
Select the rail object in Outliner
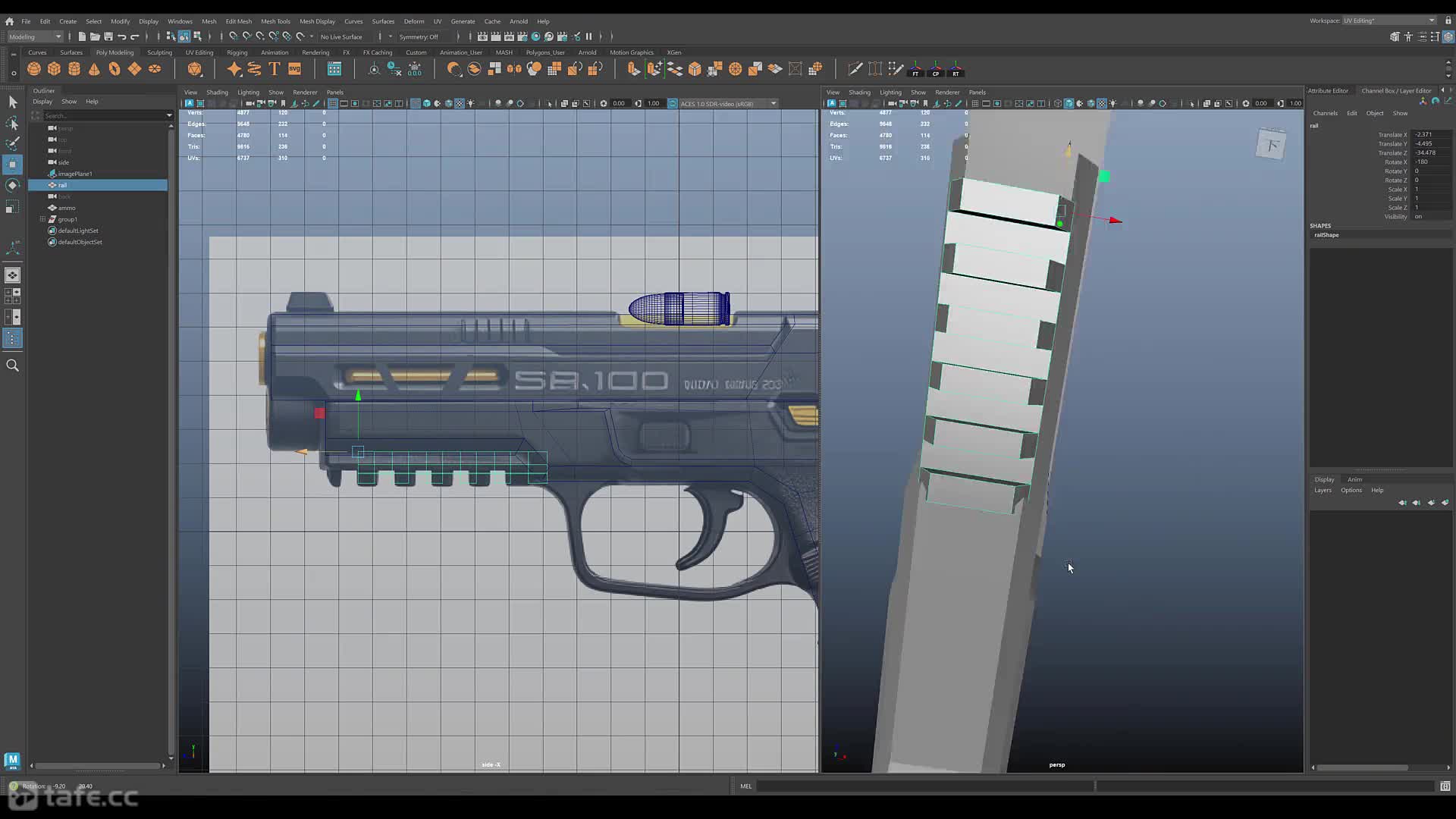(99, 185)
